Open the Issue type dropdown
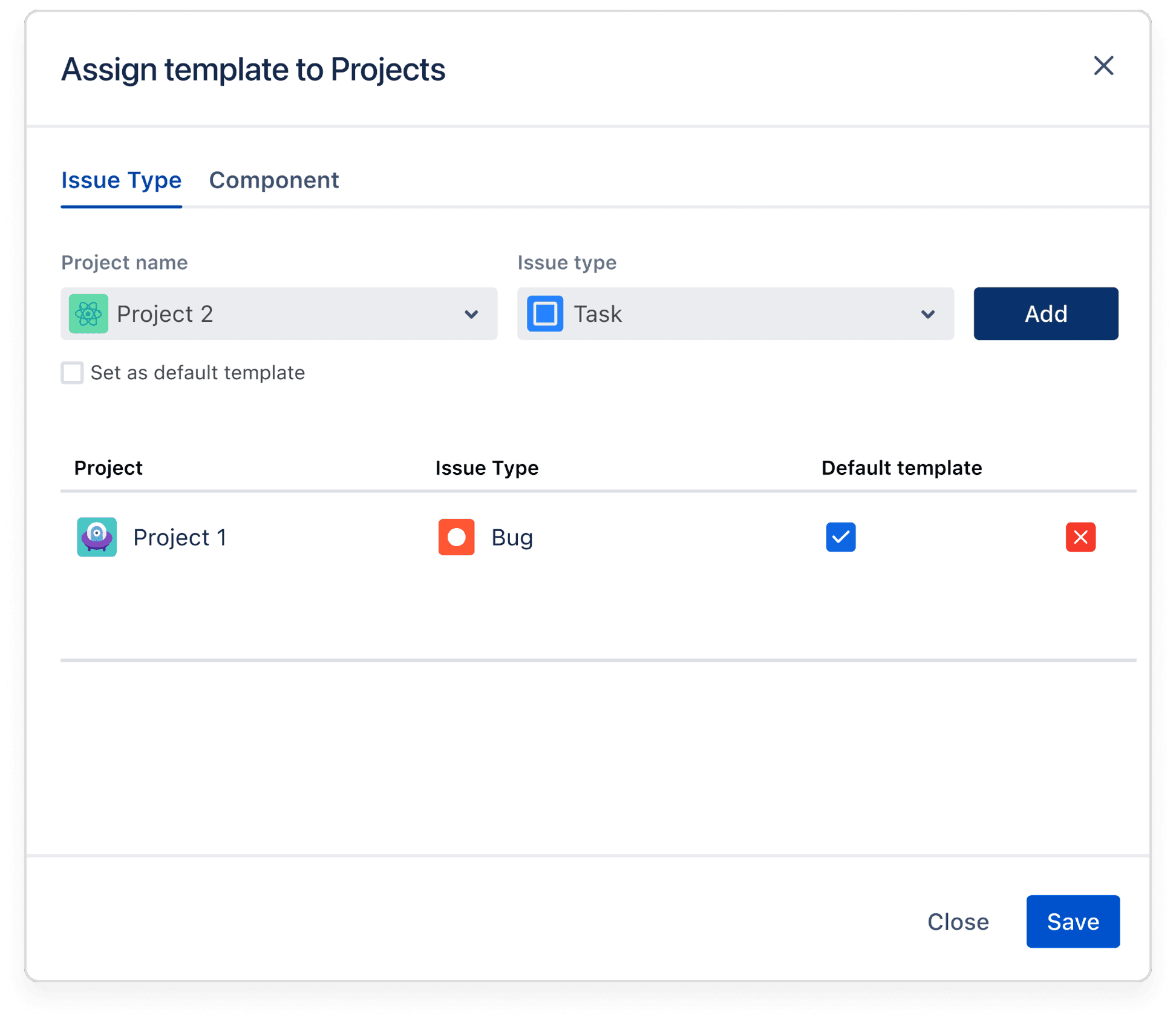Image resolution: width=1176 pixels, height=1021 pixels. tap(734, 314)
